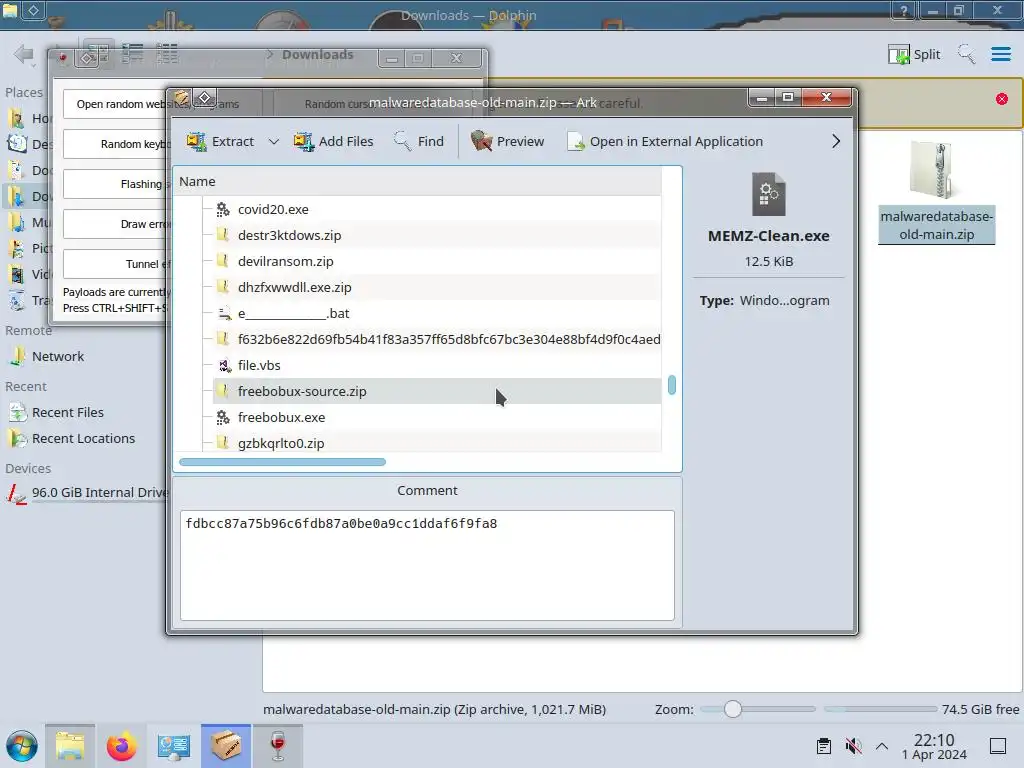Click the freebobux.exe gear icon
The width and height of the screenshot is (1024, 768).
[x=223, y=417]
